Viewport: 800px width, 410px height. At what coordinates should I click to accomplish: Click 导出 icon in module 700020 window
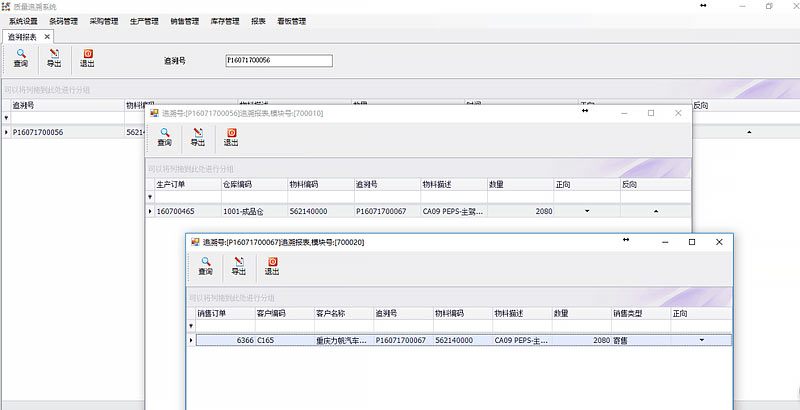pyautogui.click(x=238, y=265)
